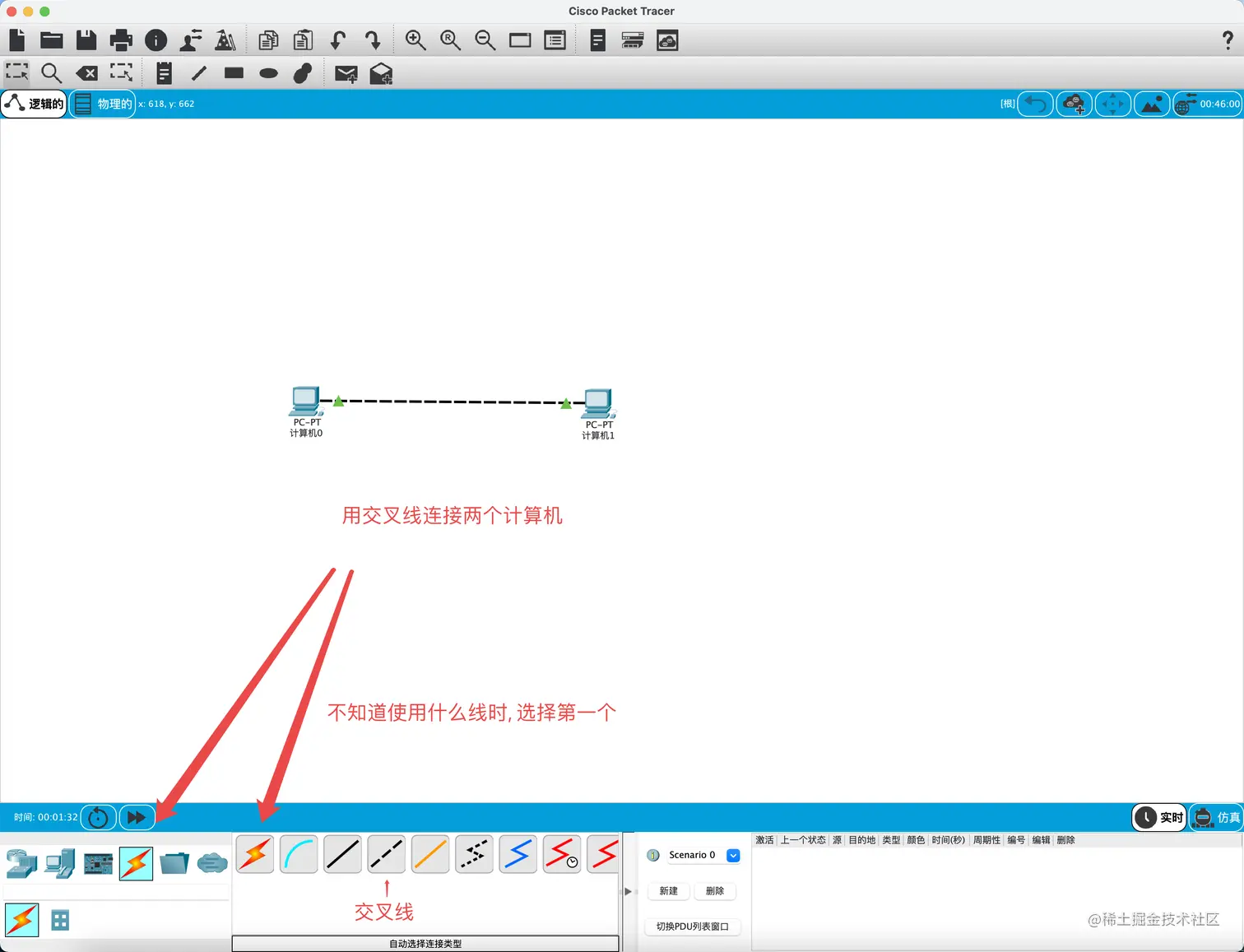Open the Scenario 0 dropdown
1244x952 pixels.
tap(733, 856)
